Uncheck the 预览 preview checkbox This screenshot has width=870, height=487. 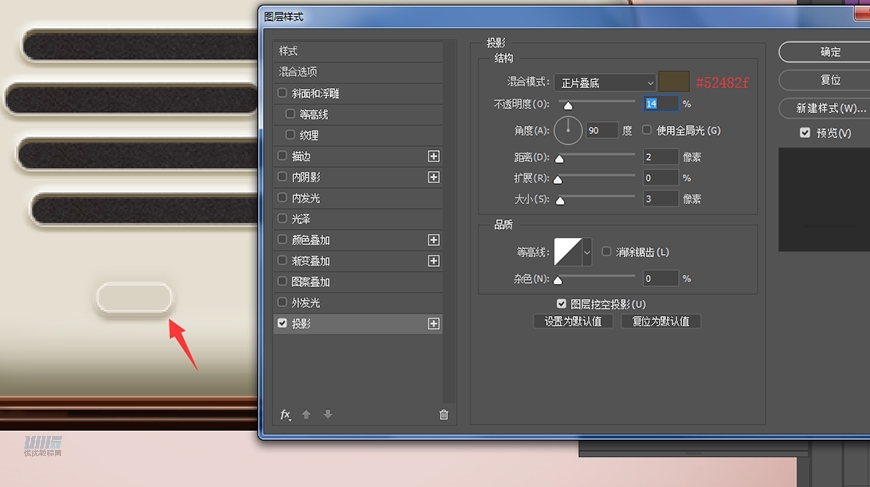(x=805, y=133)
